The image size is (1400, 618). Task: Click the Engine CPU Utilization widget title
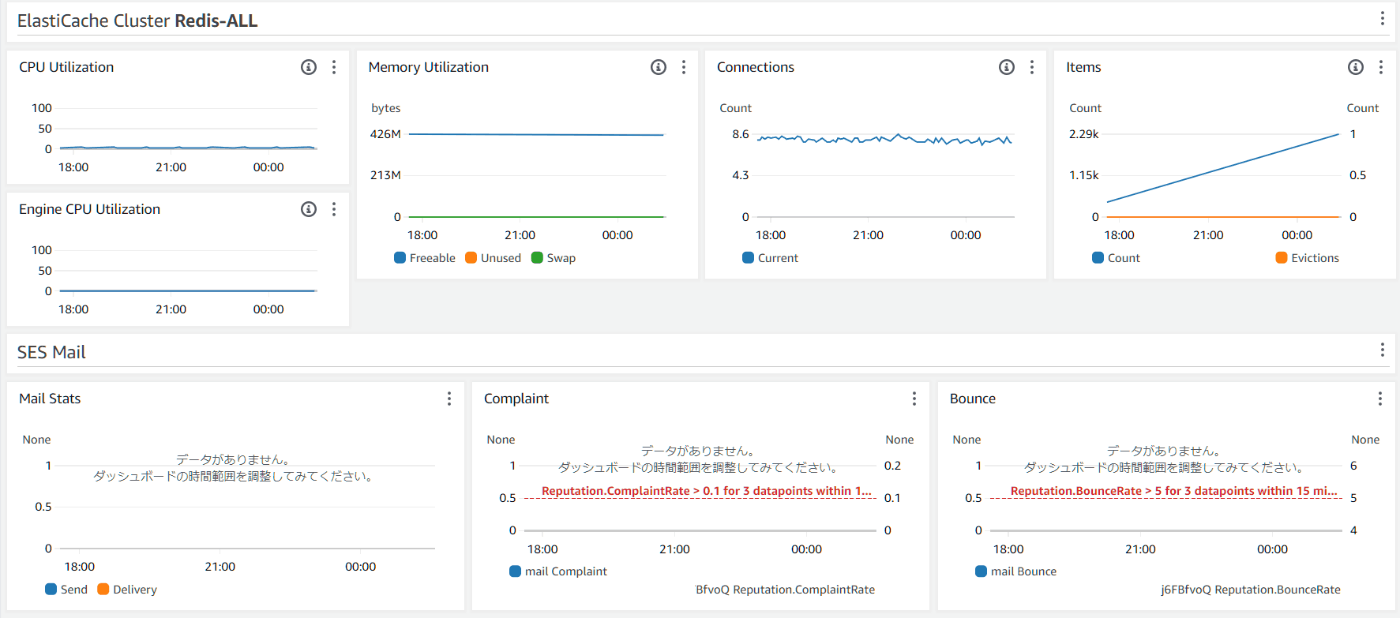89,209
